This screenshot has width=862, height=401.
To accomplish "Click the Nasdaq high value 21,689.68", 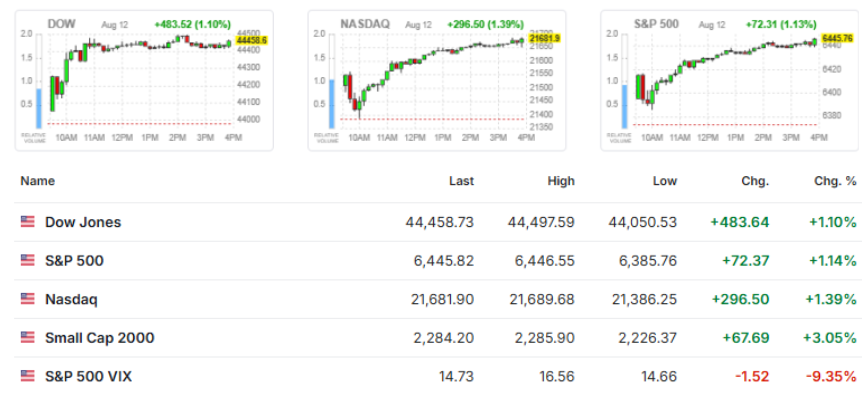I will (543, 299).
